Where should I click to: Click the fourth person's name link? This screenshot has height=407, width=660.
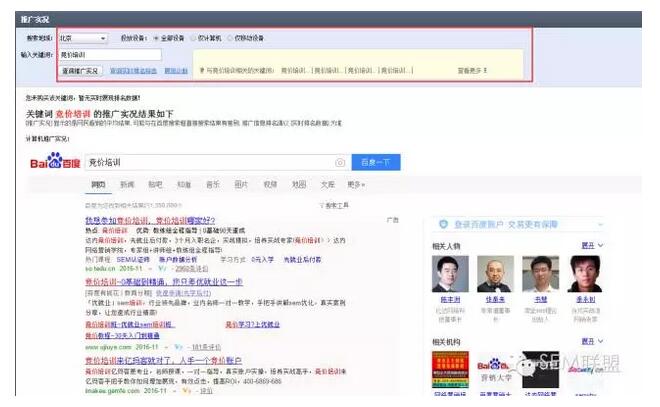click(x=585, y=300)
